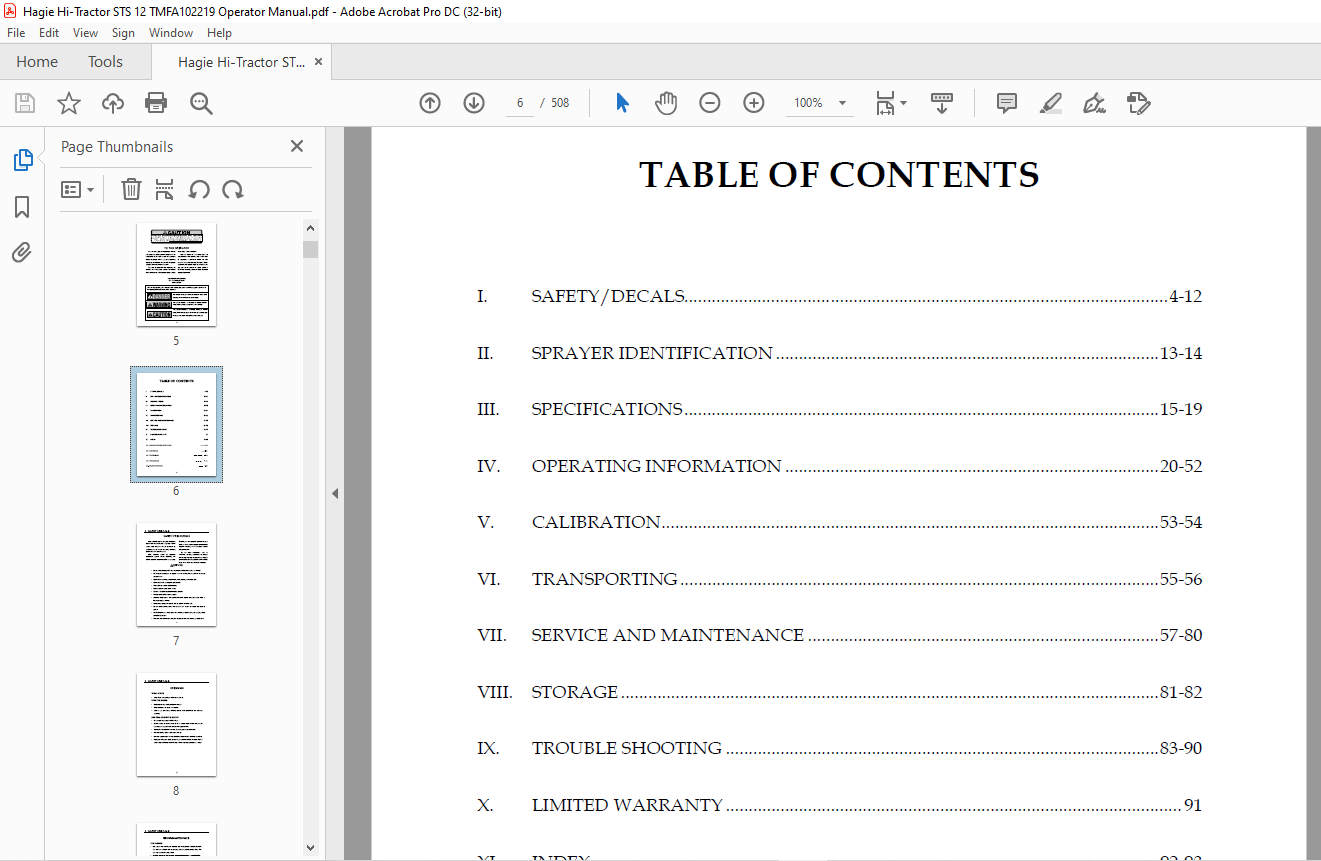Click the TABLE OF CONTENTS heading
Image resolution: width=1321 pixels, height=861 pixels.
click(839, 175)
